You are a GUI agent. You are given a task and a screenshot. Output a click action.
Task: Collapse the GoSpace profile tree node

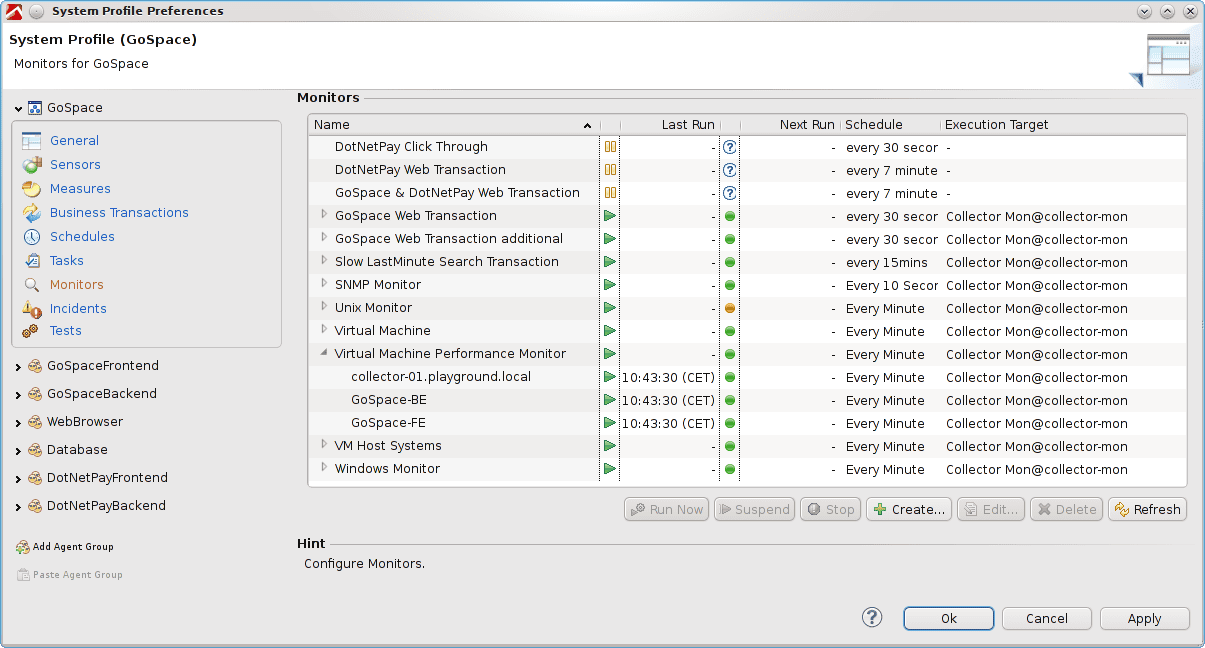tap(19, 108)
